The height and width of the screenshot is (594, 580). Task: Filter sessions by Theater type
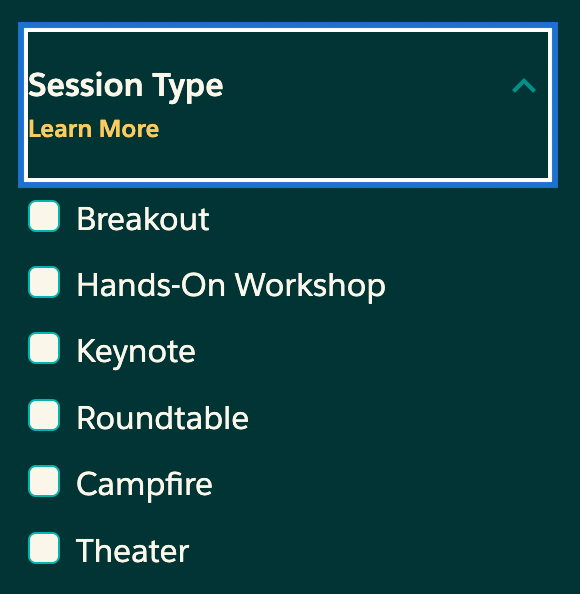point(44,548)
